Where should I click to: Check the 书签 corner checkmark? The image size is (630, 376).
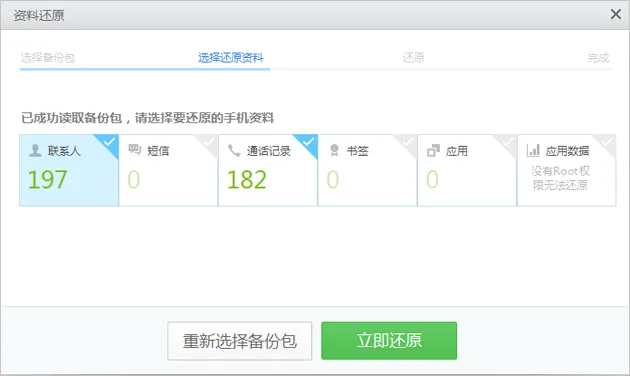tap(408, 142)
